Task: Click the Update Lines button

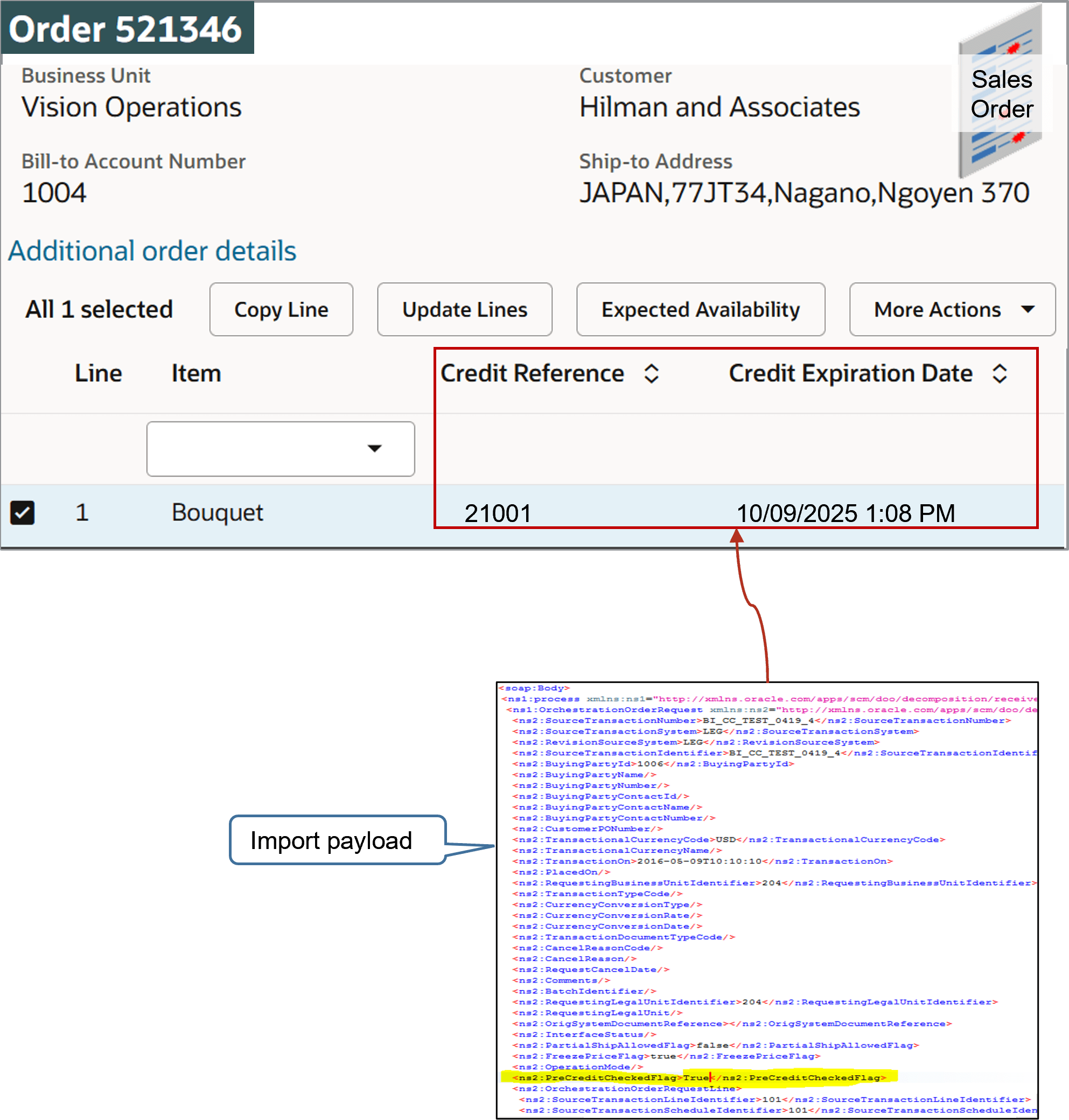Action: [x=464, y=310]
